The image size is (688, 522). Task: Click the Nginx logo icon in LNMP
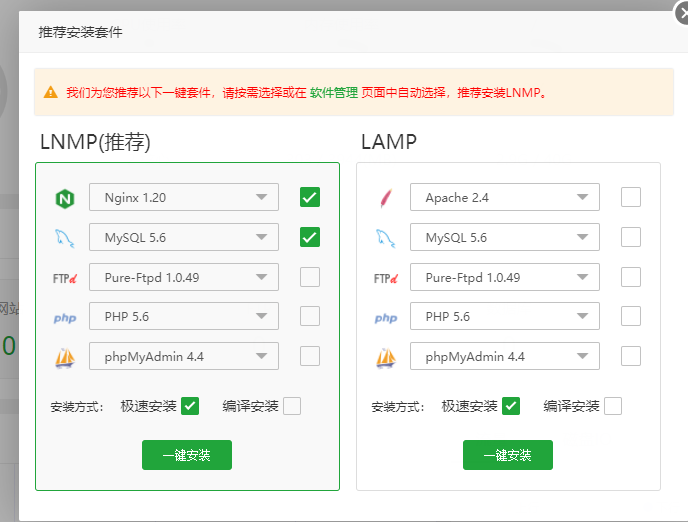[65, 198]
